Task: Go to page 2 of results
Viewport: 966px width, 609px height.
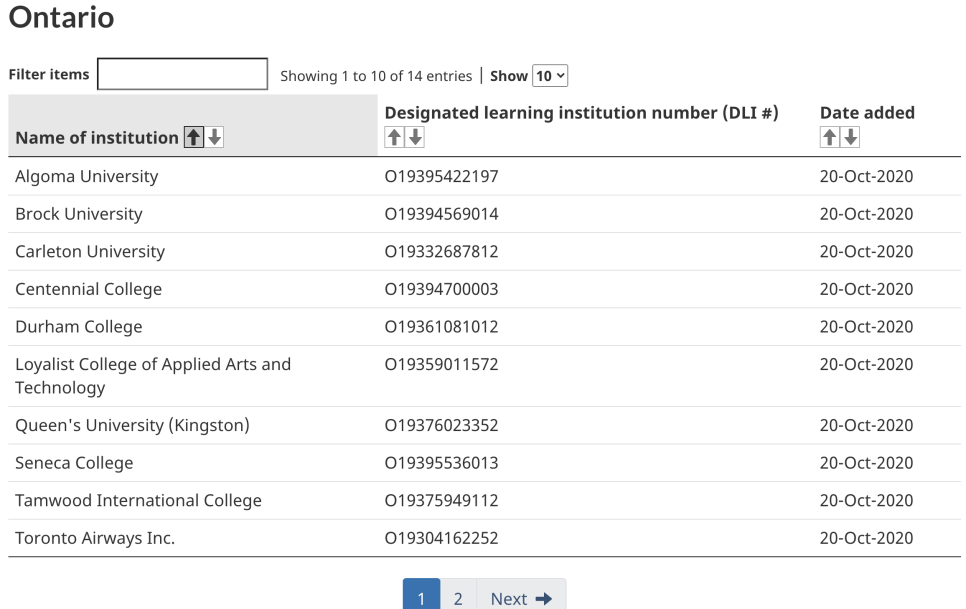Action: point(458,598)
